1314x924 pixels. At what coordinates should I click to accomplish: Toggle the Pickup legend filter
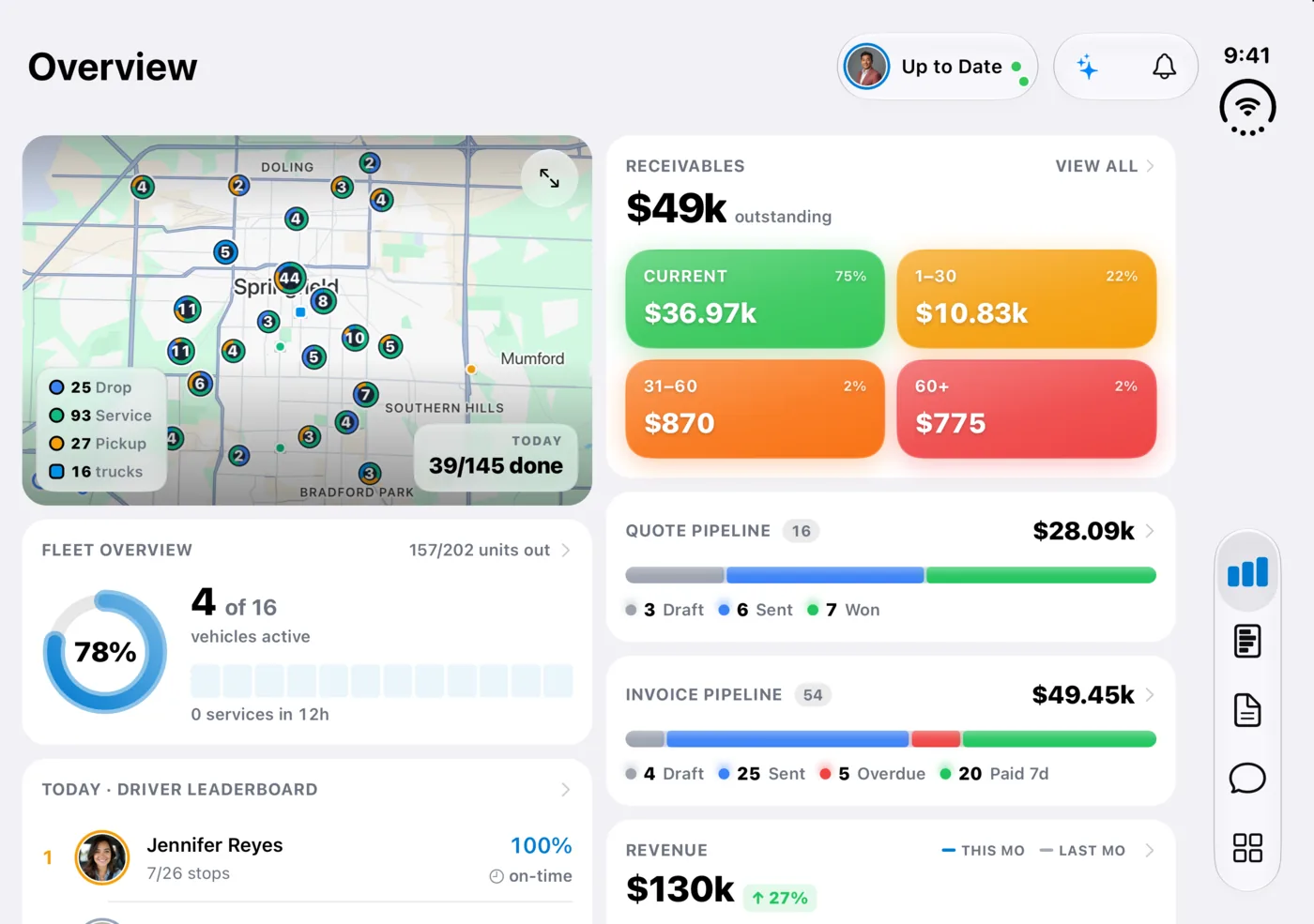pyautogui.click(x=98, y=444)
